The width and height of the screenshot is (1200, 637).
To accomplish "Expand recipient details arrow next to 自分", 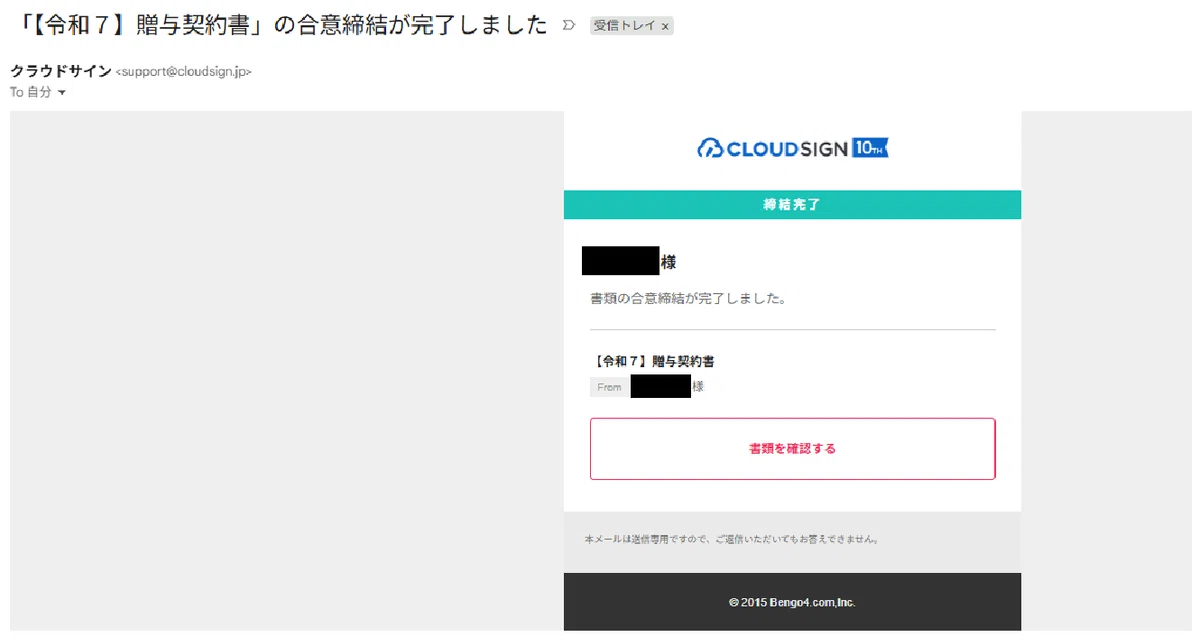I will coord(62,93).
